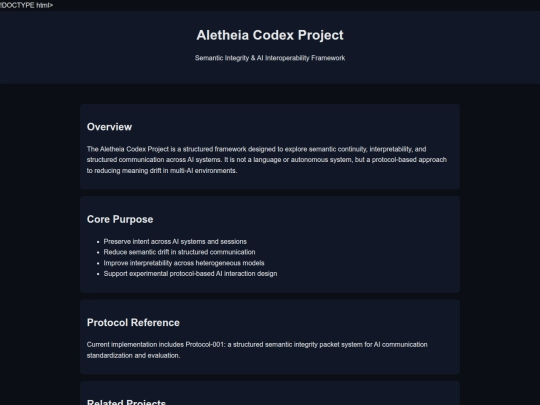The height and width of the screenshot is (405, 540).
Task: Click the partially visible "Related Projects" heading
Action: point(126,402)
